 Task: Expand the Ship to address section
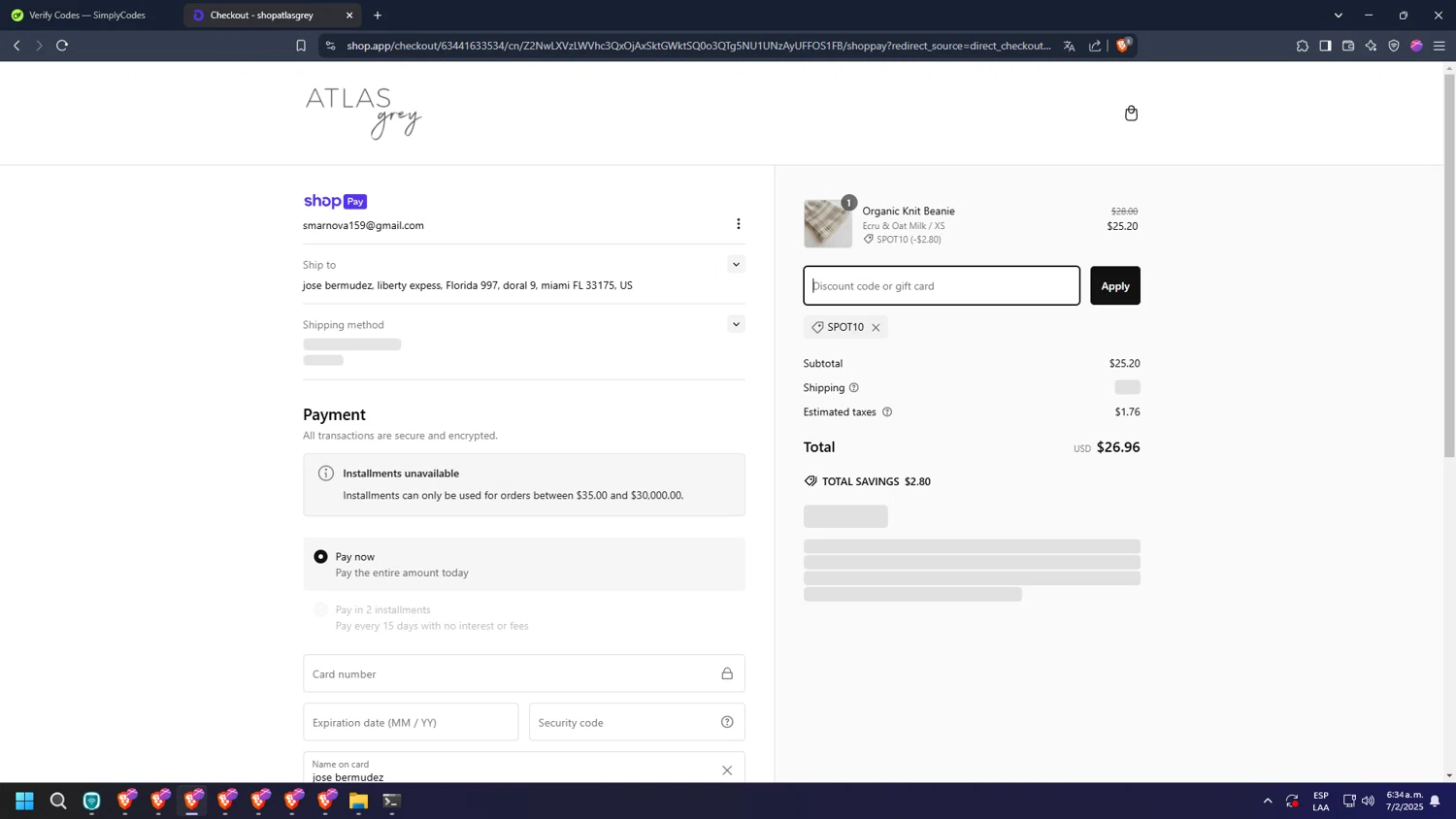736,264
